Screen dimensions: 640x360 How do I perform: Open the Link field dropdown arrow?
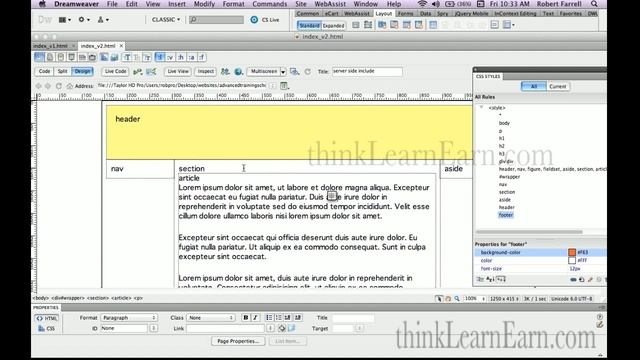click(x=270, y=328)
